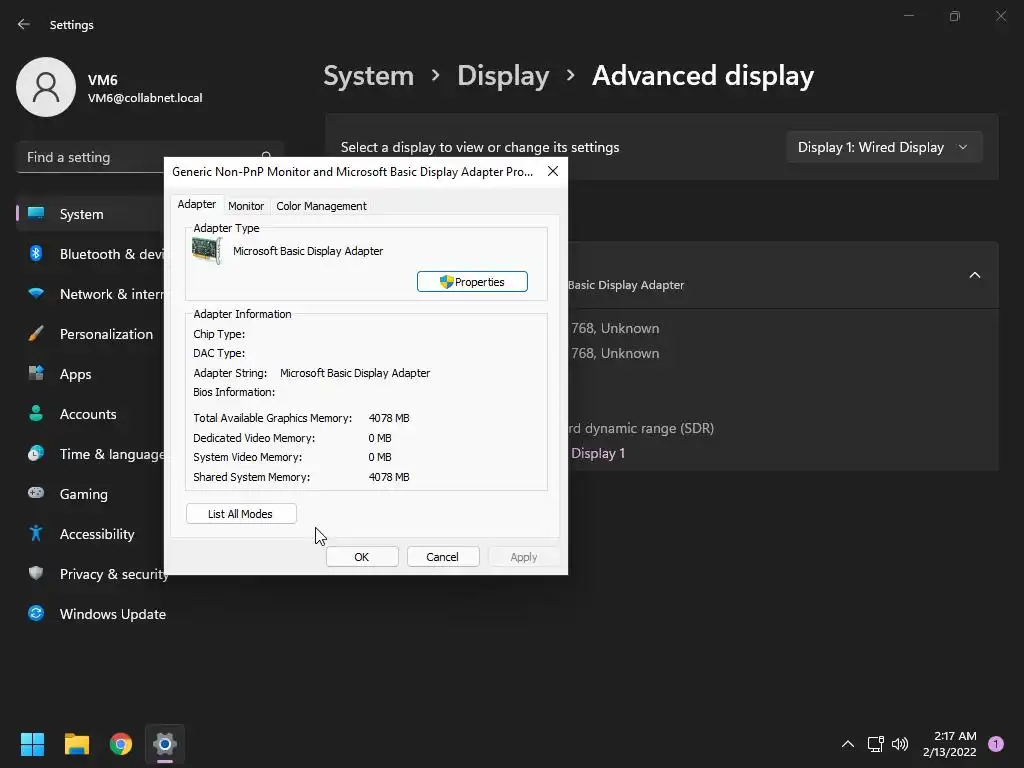Image resolution: width=1024 pixels, height=768 pixels.
Task: Go to Display in the breadcrumb
Action: click(503, 76)
